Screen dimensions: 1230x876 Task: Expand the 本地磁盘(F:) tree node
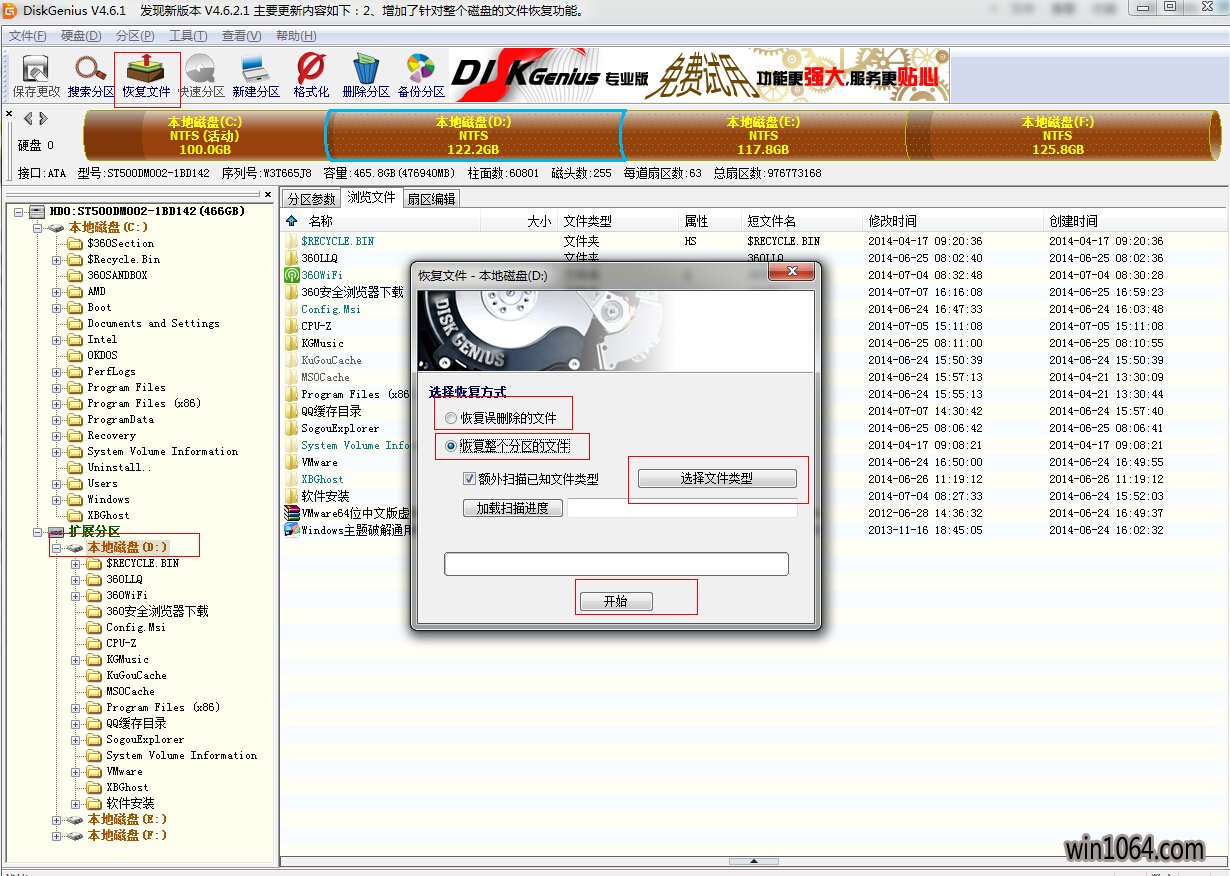point(57,835)
